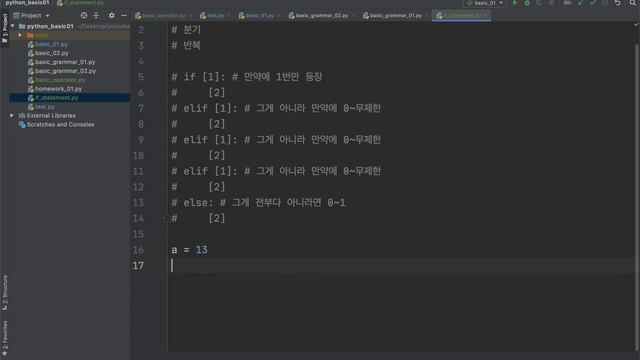Expand the venv folder
Screen dimensions: 640x360
point(20,35)
